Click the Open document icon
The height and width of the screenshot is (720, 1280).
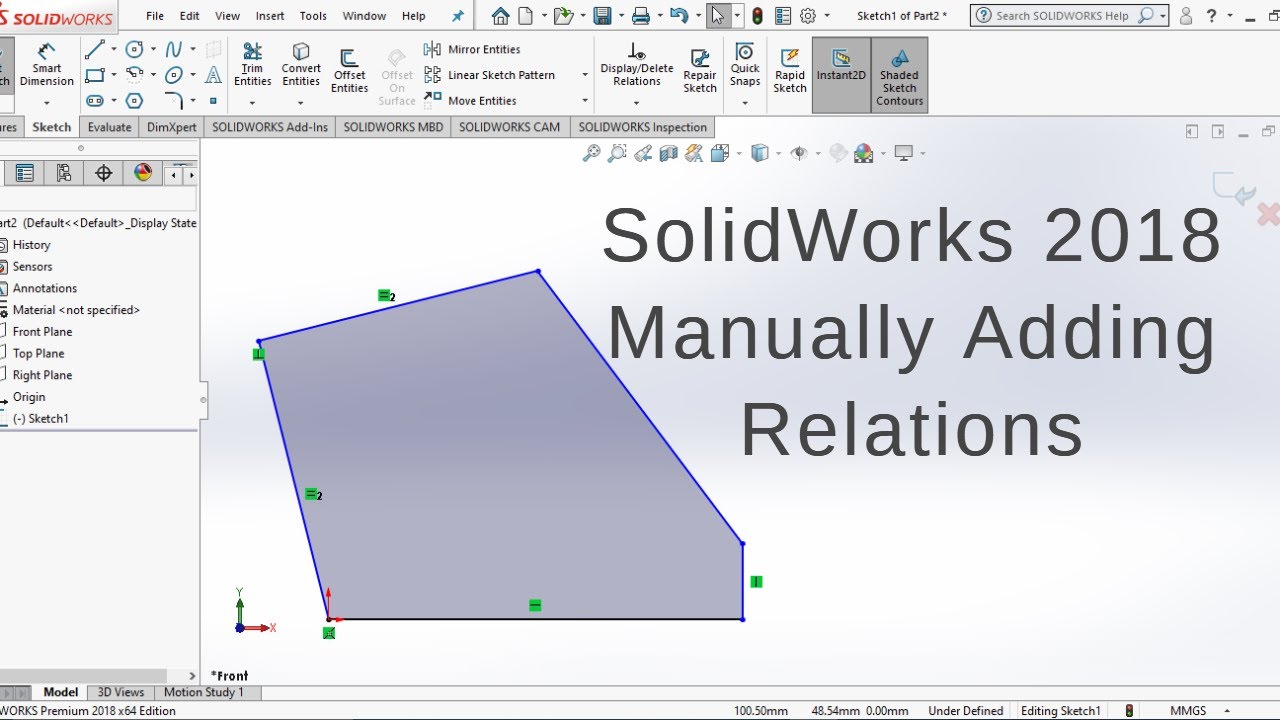pyautogui.click(x=564, y=15)
